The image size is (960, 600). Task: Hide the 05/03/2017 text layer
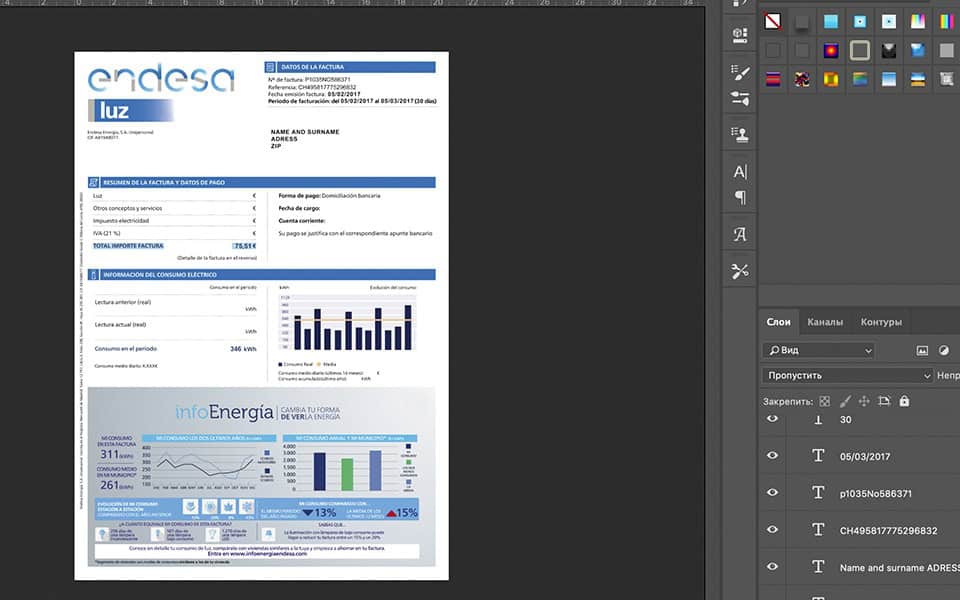point(773,456)
